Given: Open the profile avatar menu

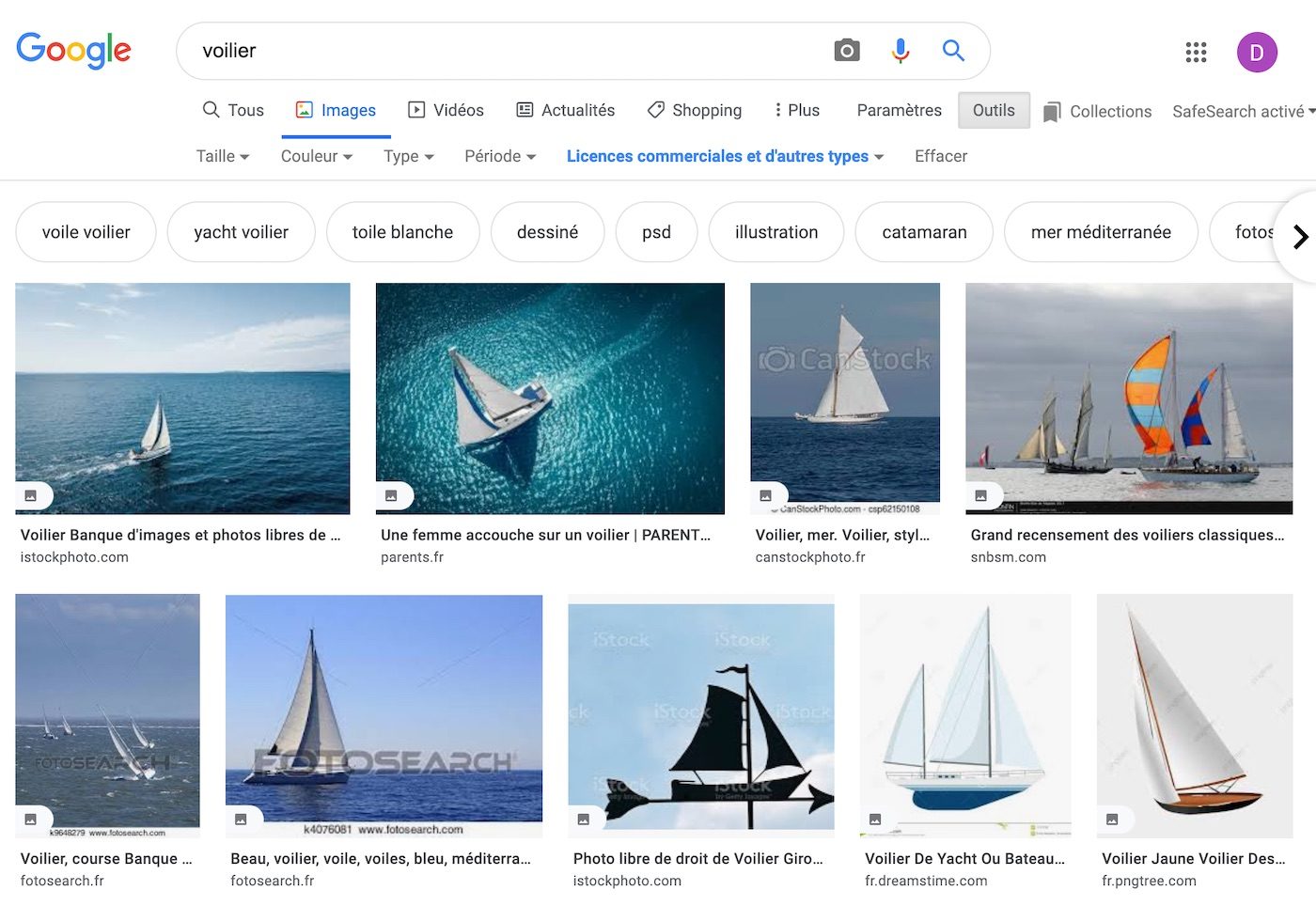Looking at the screenshot, I should tap(1257, 53).
